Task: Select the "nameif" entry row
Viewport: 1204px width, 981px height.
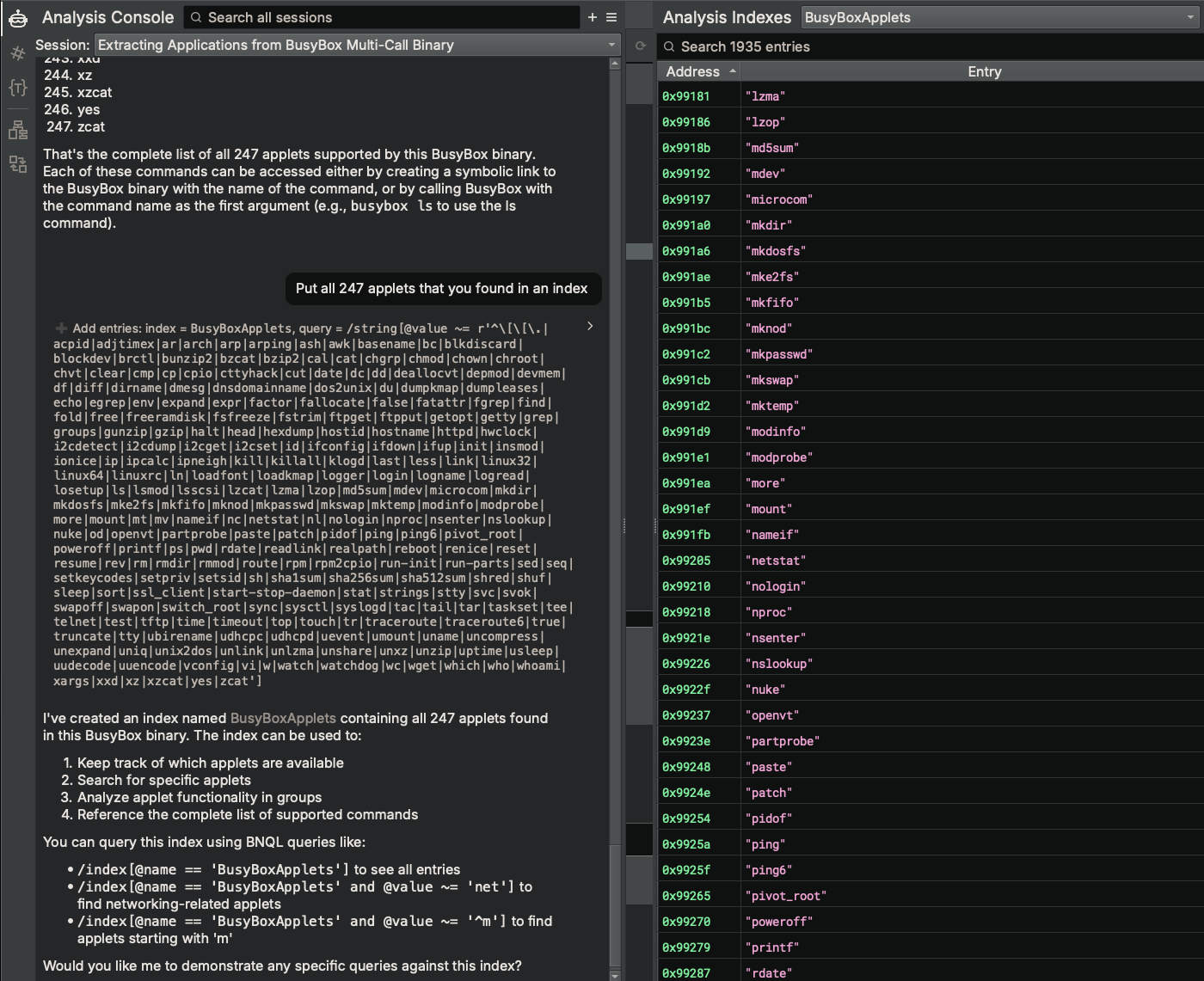Action: (x=931, y=535)
